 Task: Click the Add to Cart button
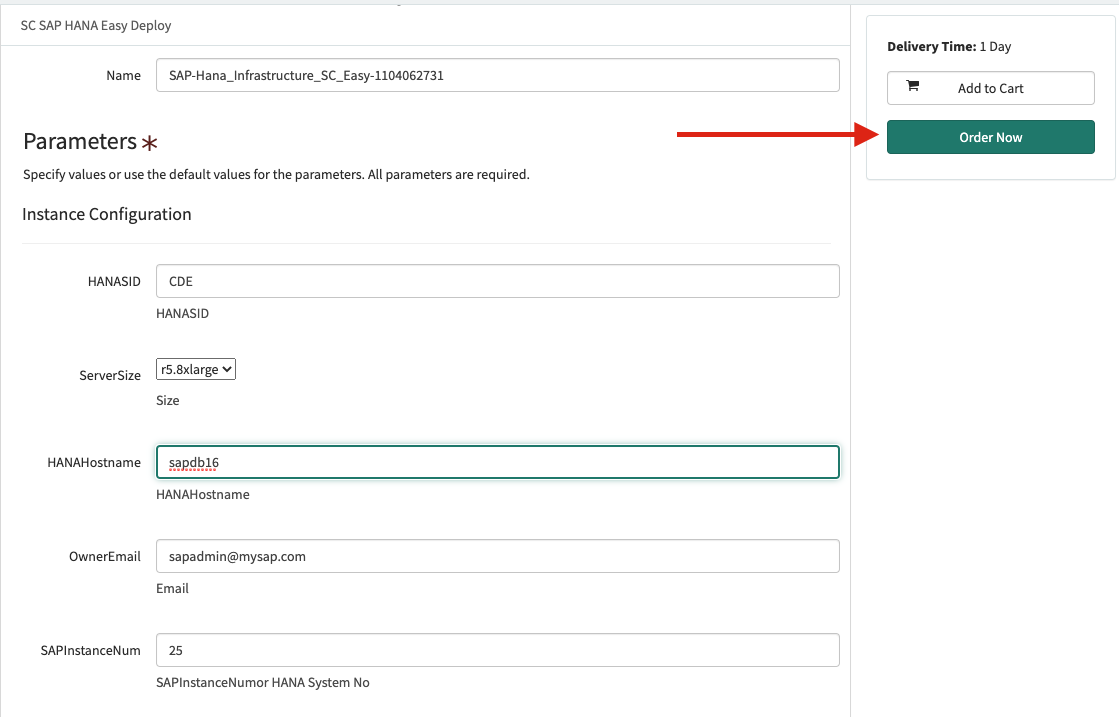pyautogui.click(x=990, y=87)
